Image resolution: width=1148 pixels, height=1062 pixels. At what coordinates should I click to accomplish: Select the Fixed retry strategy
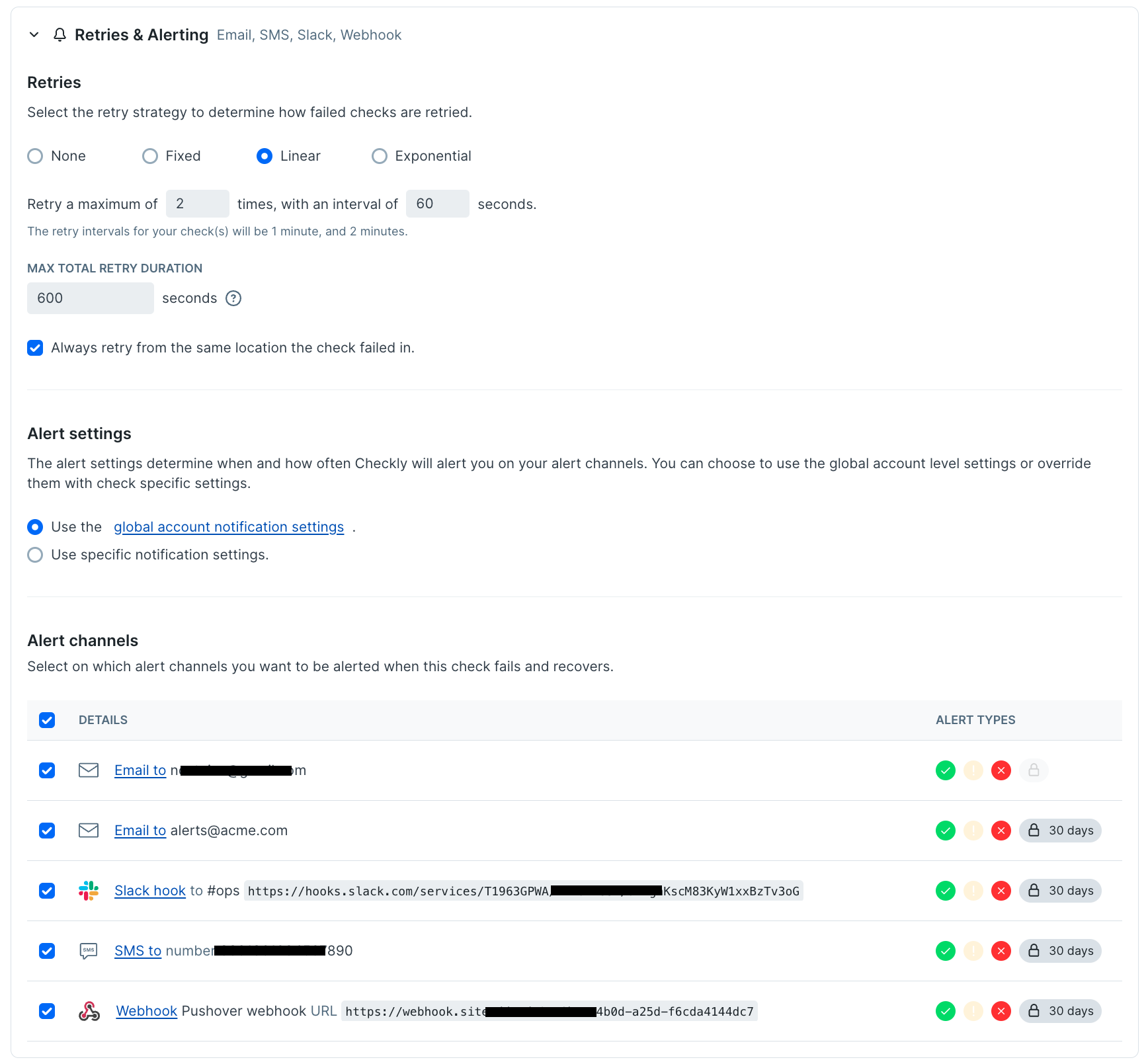tap(149, 156)
